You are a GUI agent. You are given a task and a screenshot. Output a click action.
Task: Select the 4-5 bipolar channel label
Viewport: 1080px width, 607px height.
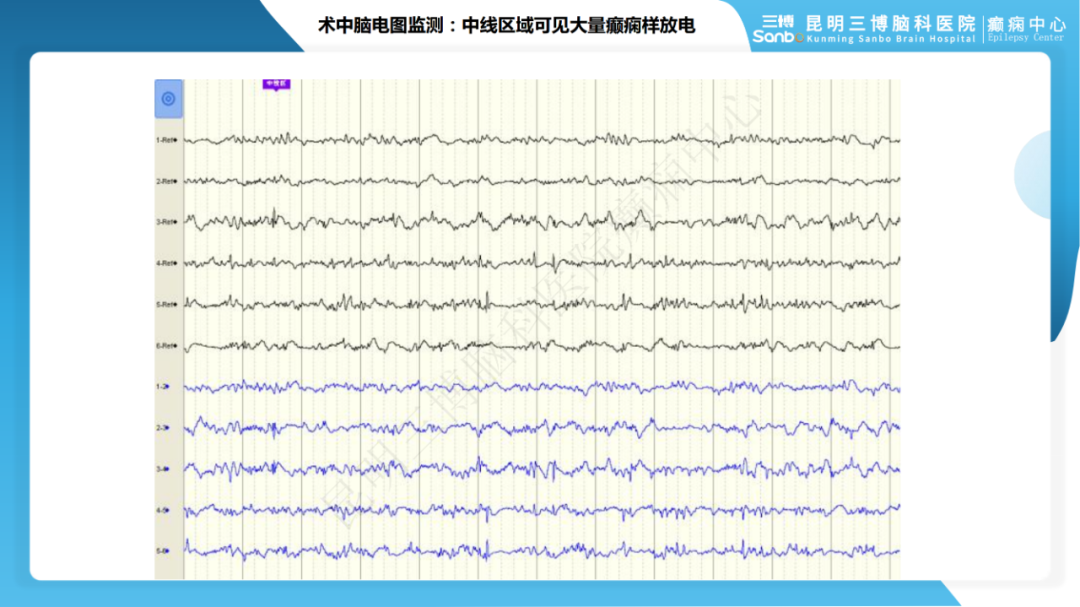pos(163,511)
